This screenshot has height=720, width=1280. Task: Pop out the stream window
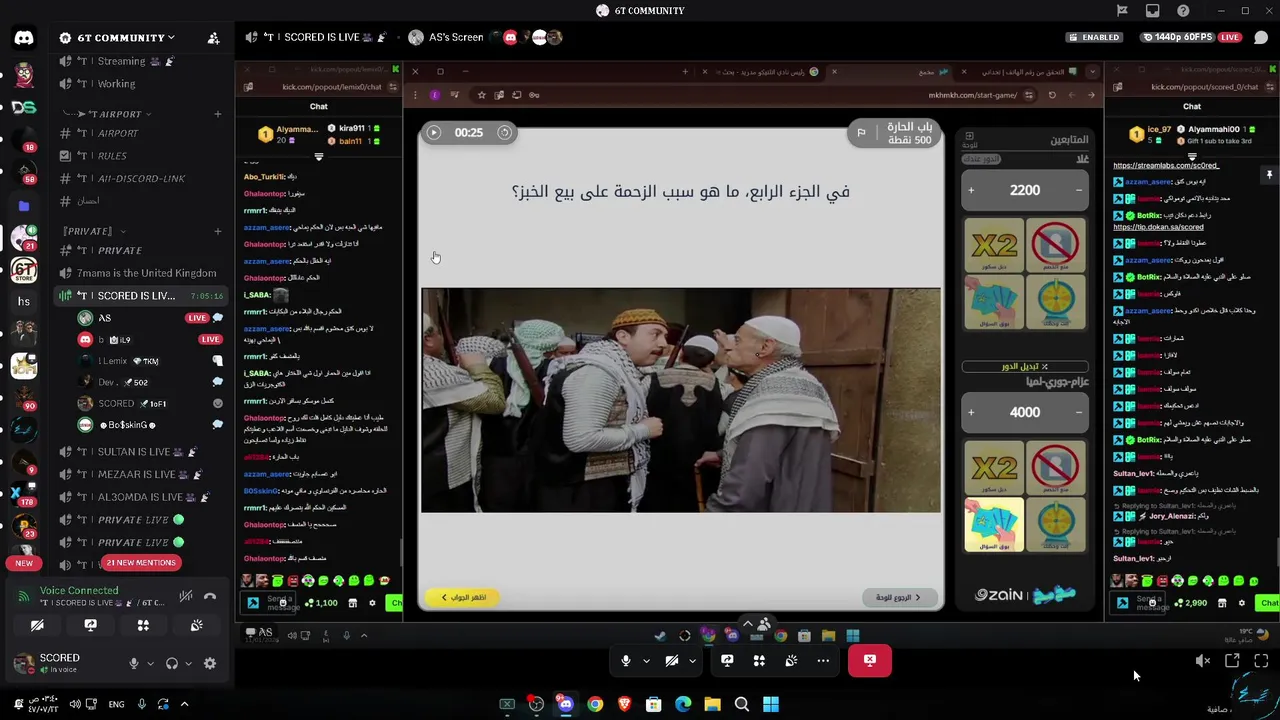pyautogui.click(x=1232, y=661)
